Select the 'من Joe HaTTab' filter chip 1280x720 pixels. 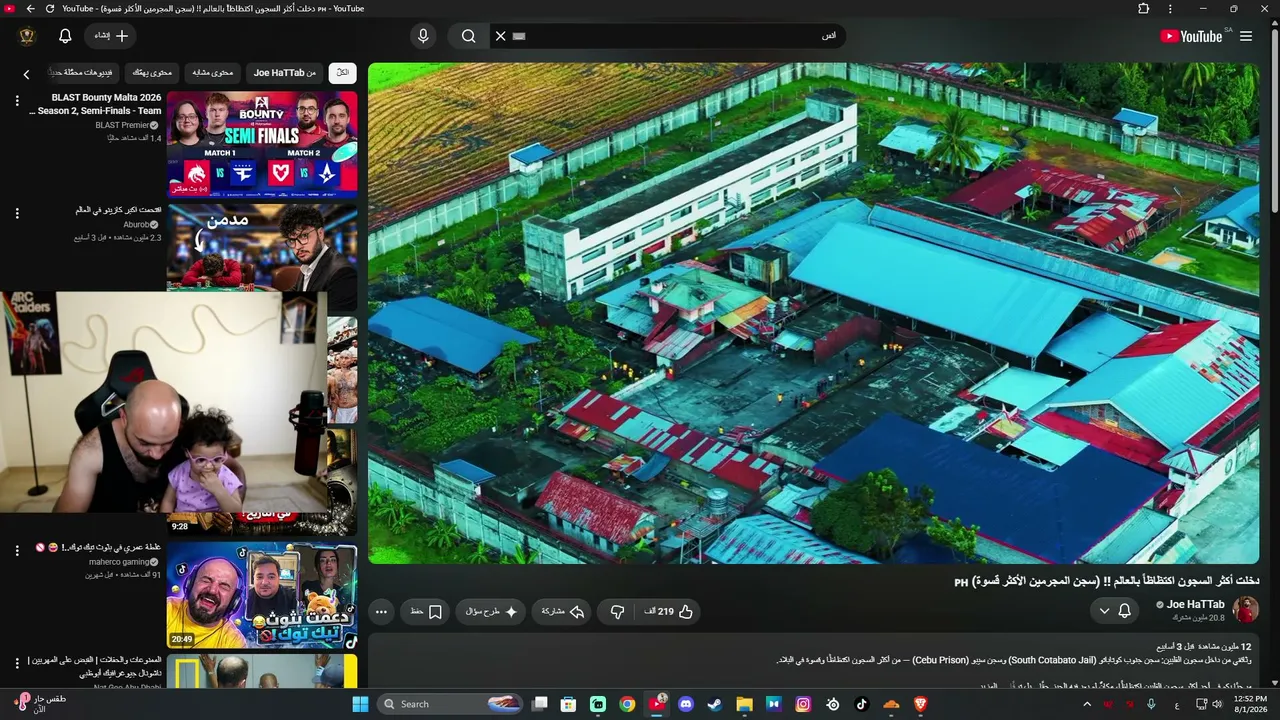[285, 73]
